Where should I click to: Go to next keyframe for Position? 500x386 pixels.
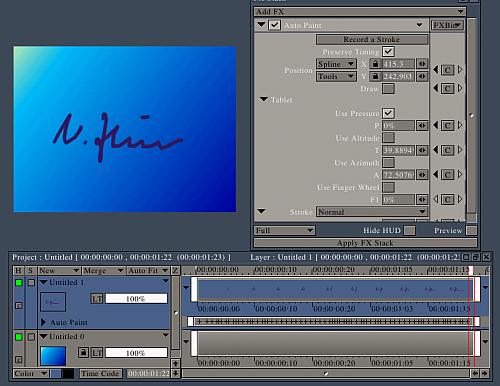coord(460,70)
